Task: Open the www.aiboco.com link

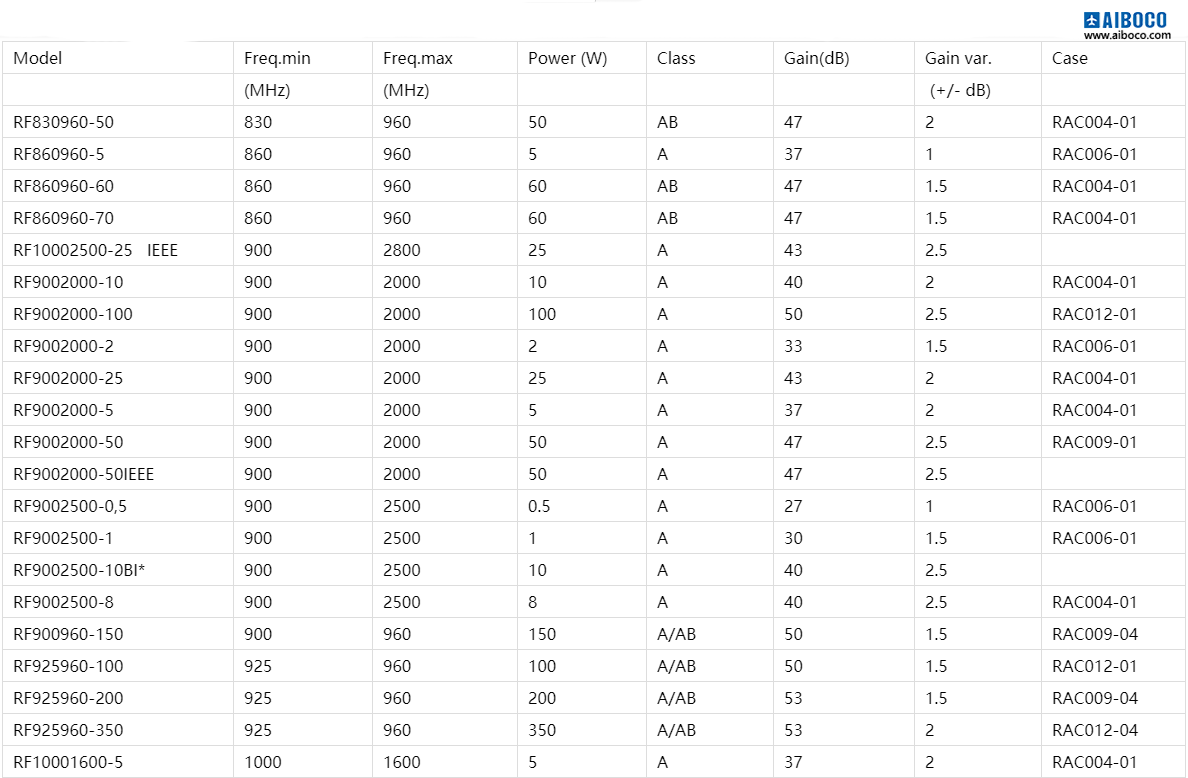Action: coord(1127,35)
